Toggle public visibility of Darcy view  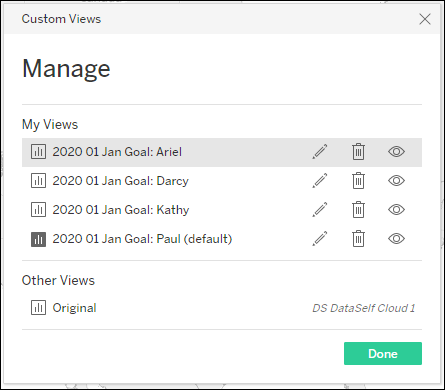396,181
